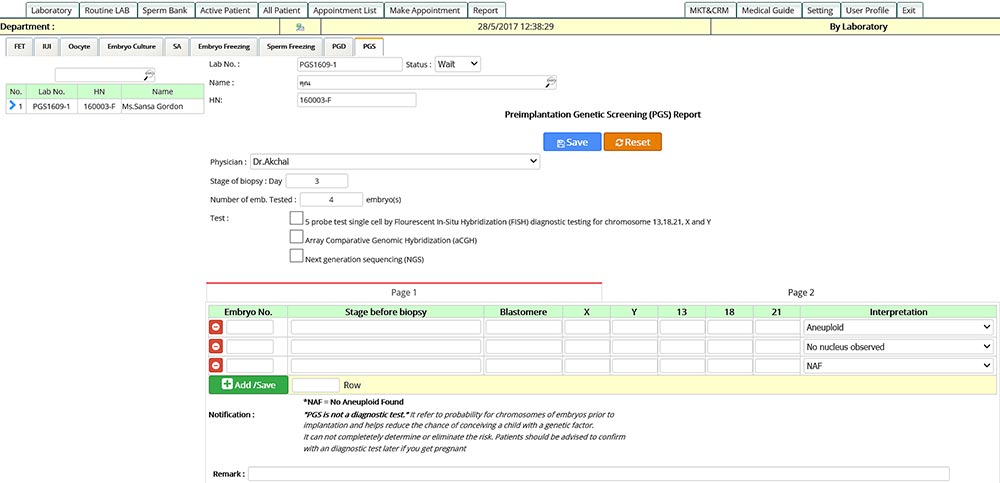
Task: Switch to the Embryo Freezing tab
Action: (x=224, y=46)
